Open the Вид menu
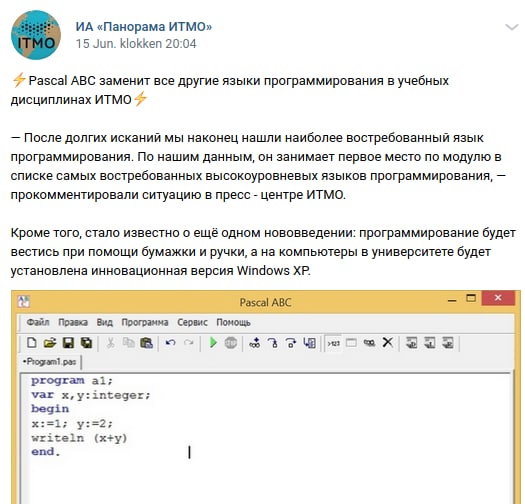 [104, 322]
